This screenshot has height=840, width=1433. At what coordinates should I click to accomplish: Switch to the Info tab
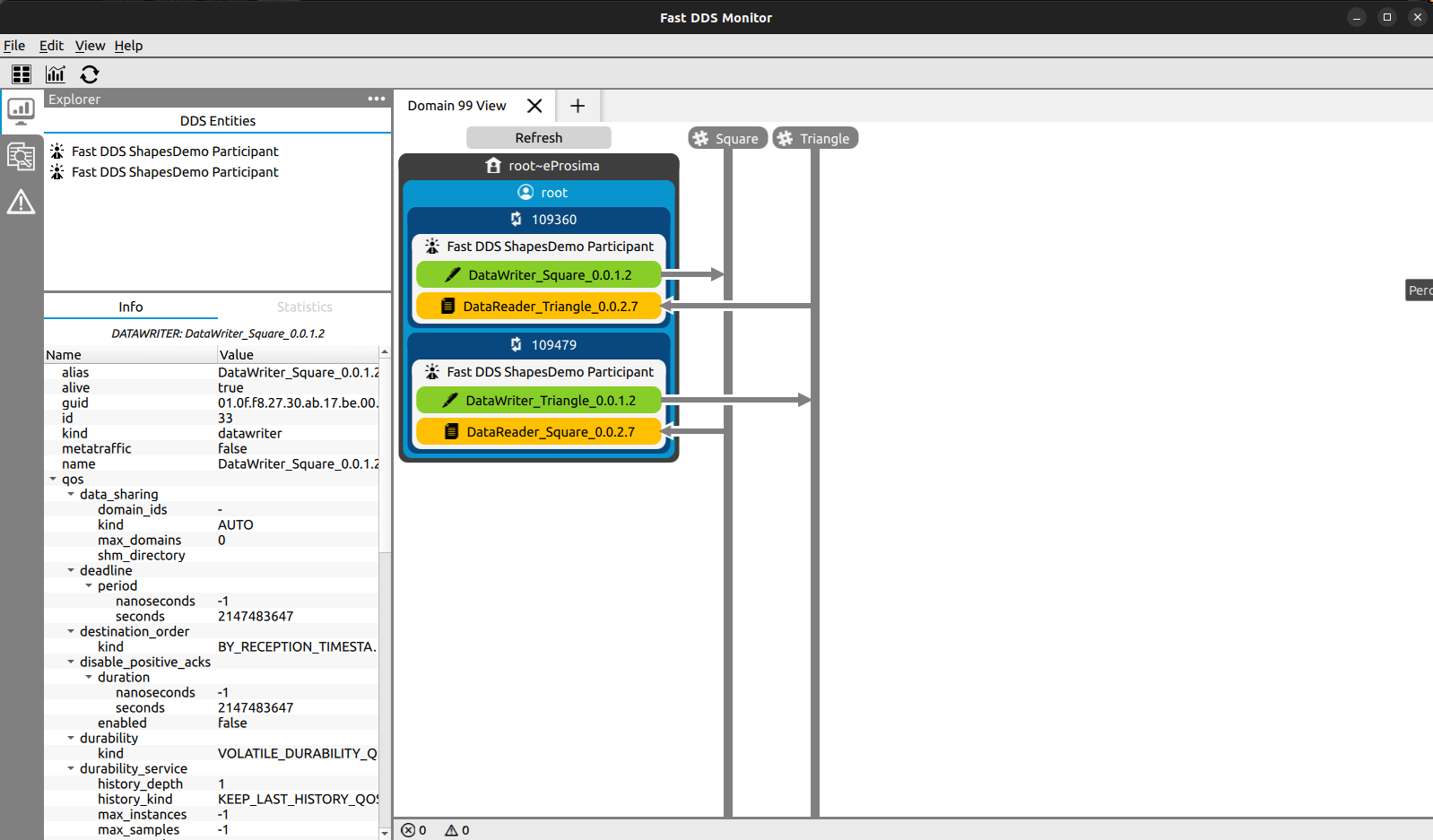(131, 307)
